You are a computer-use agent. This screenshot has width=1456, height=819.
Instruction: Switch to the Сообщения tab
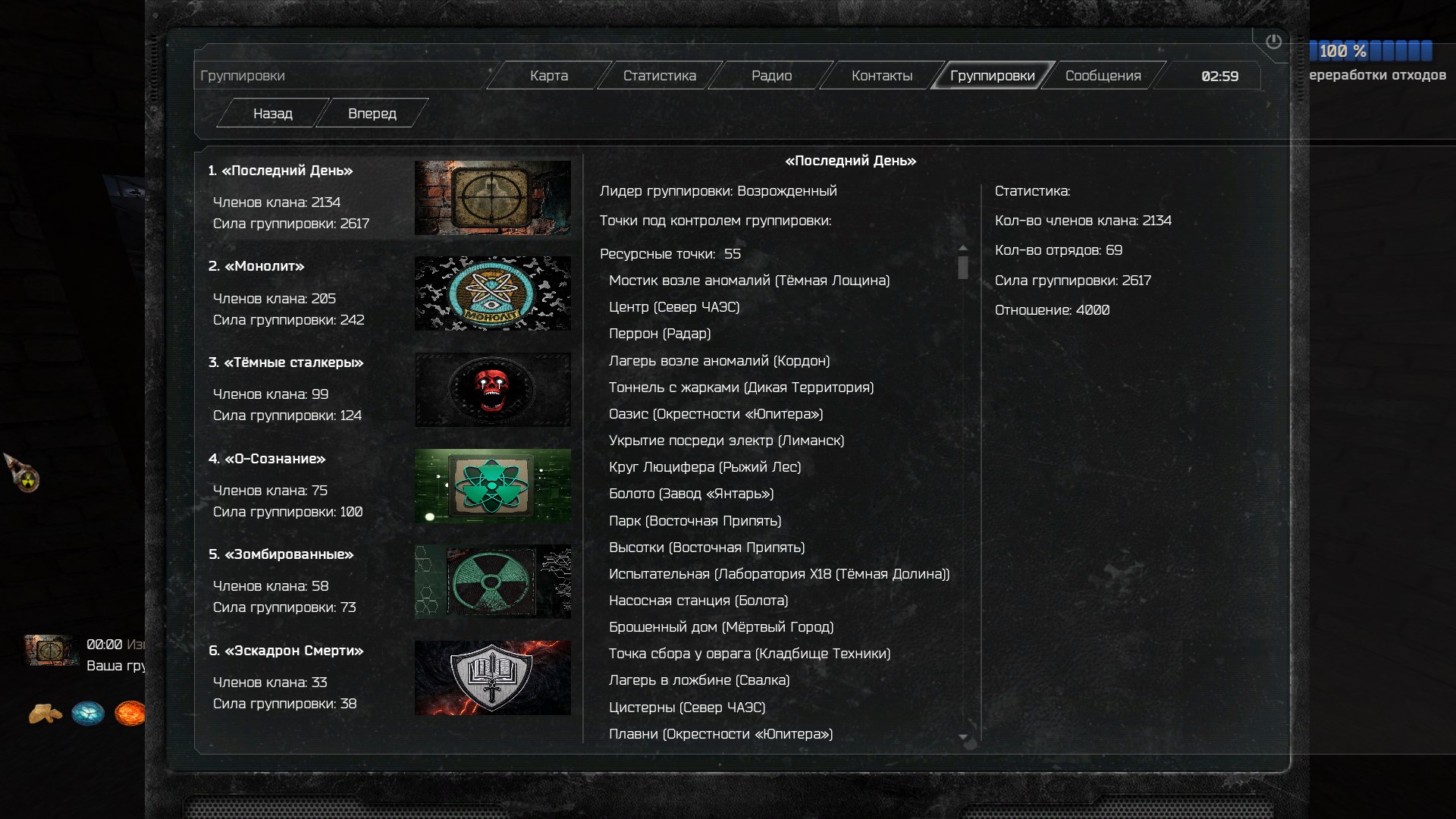(x=1103, y=76)
